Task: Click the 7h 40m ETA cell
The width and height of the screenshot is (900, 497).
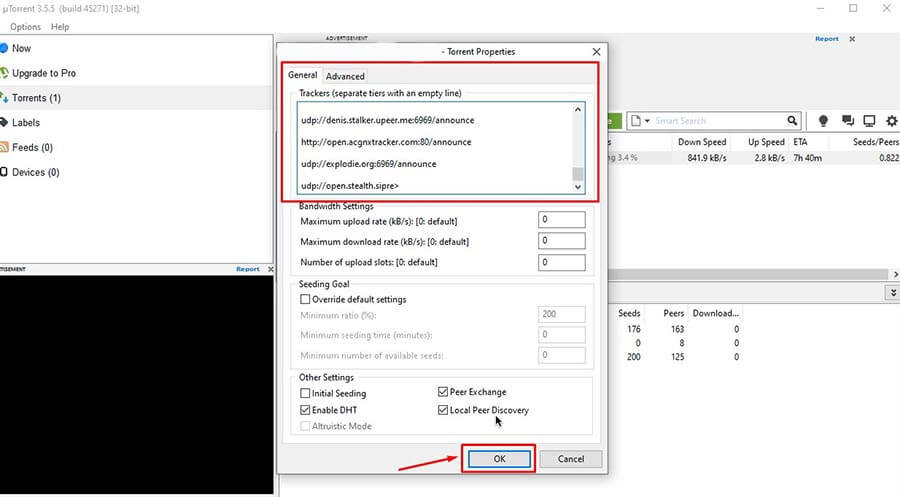Action: pyautogui.click(x=807, y=157)
